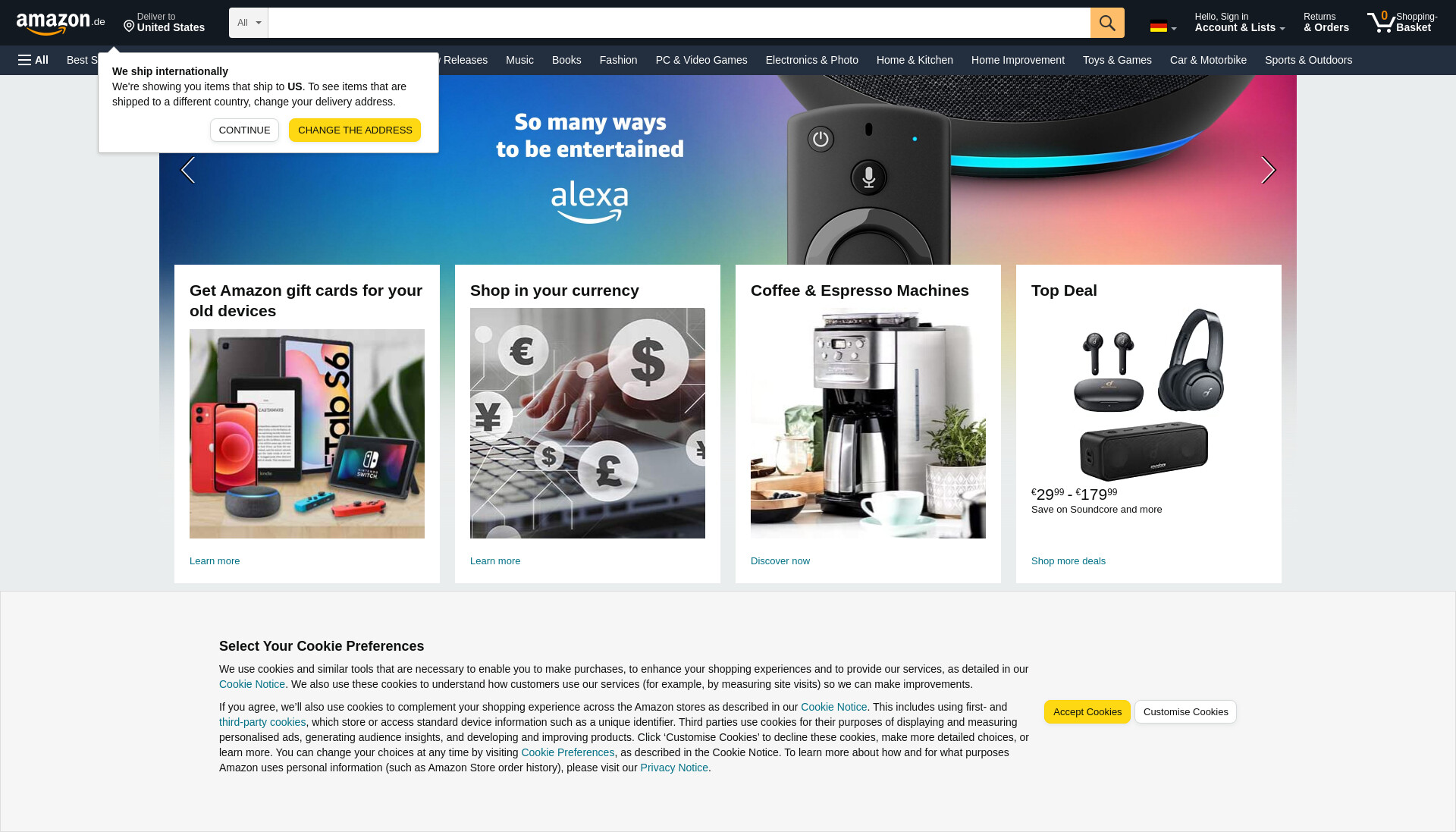Click CHANGE THE ADDRESS button

(x=355, y=130)
